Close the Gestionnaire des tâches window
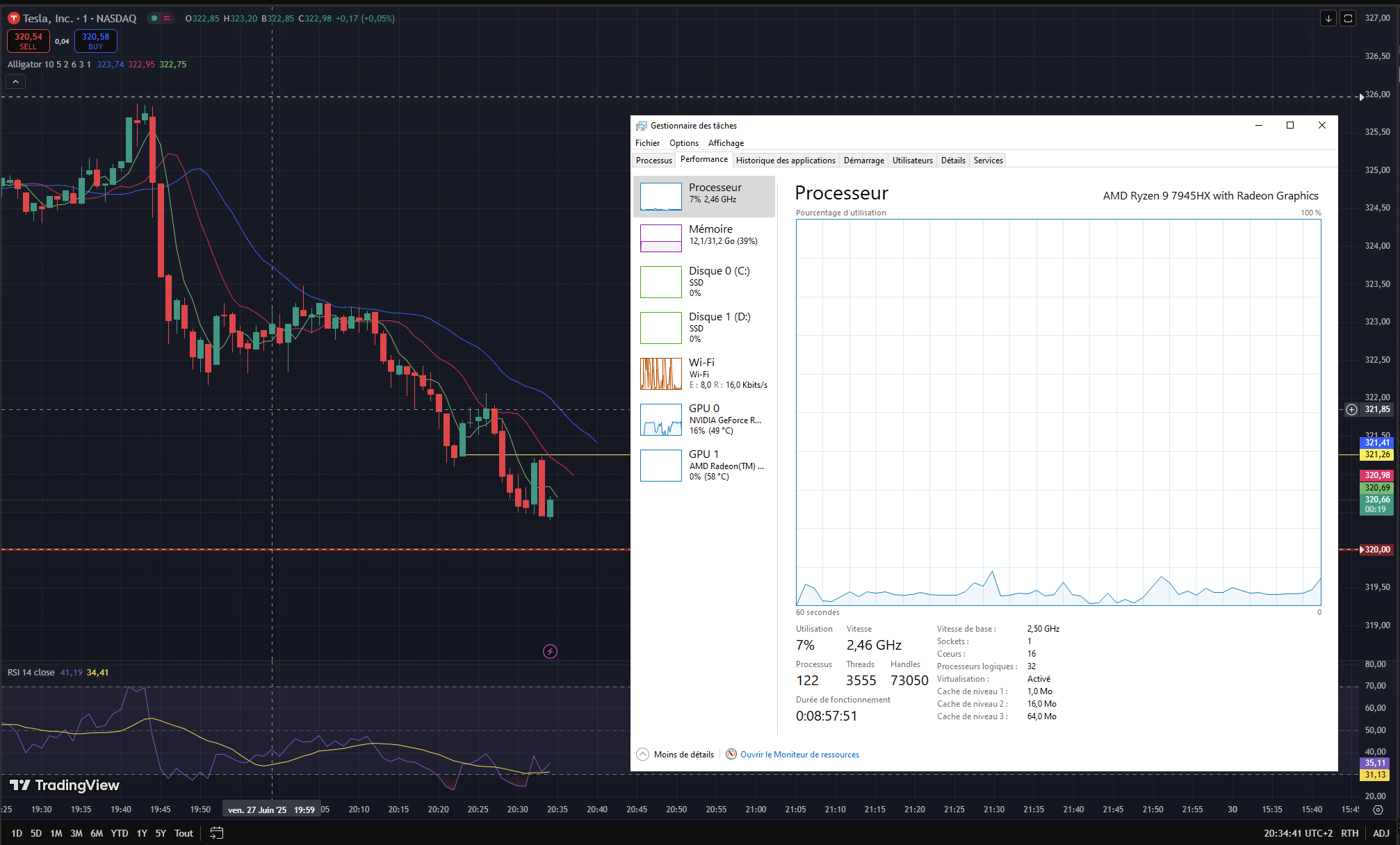The height and width of the screenshot is (845, 1400). pos(1322,126)
